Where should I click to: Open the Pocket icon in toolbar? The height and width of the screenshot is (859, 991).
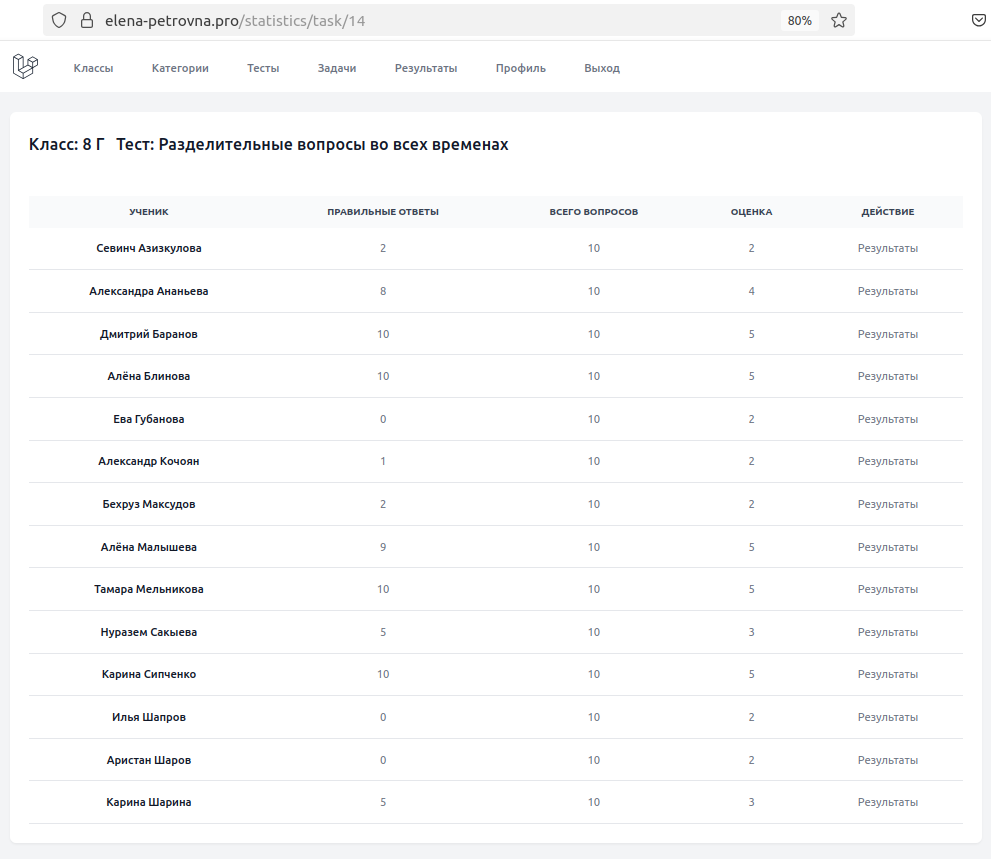(978, 21)
